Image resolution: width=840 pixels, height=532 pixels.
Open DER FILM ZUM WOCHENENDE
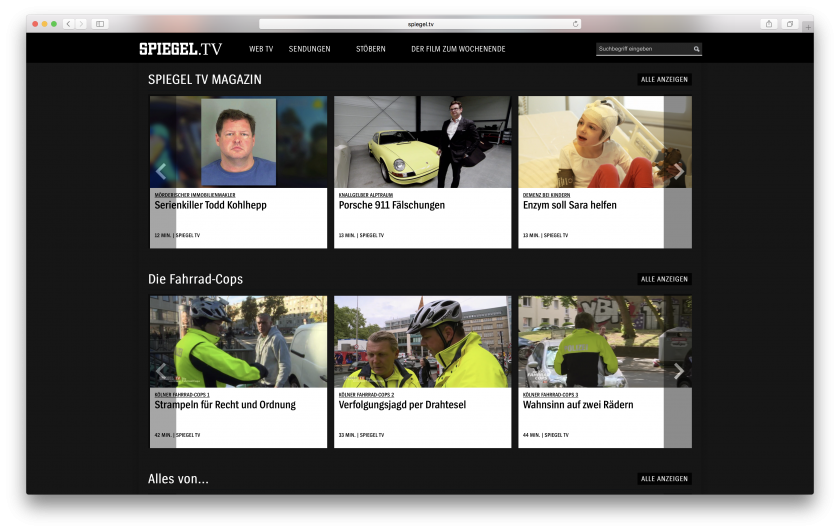tap(458, 49)
